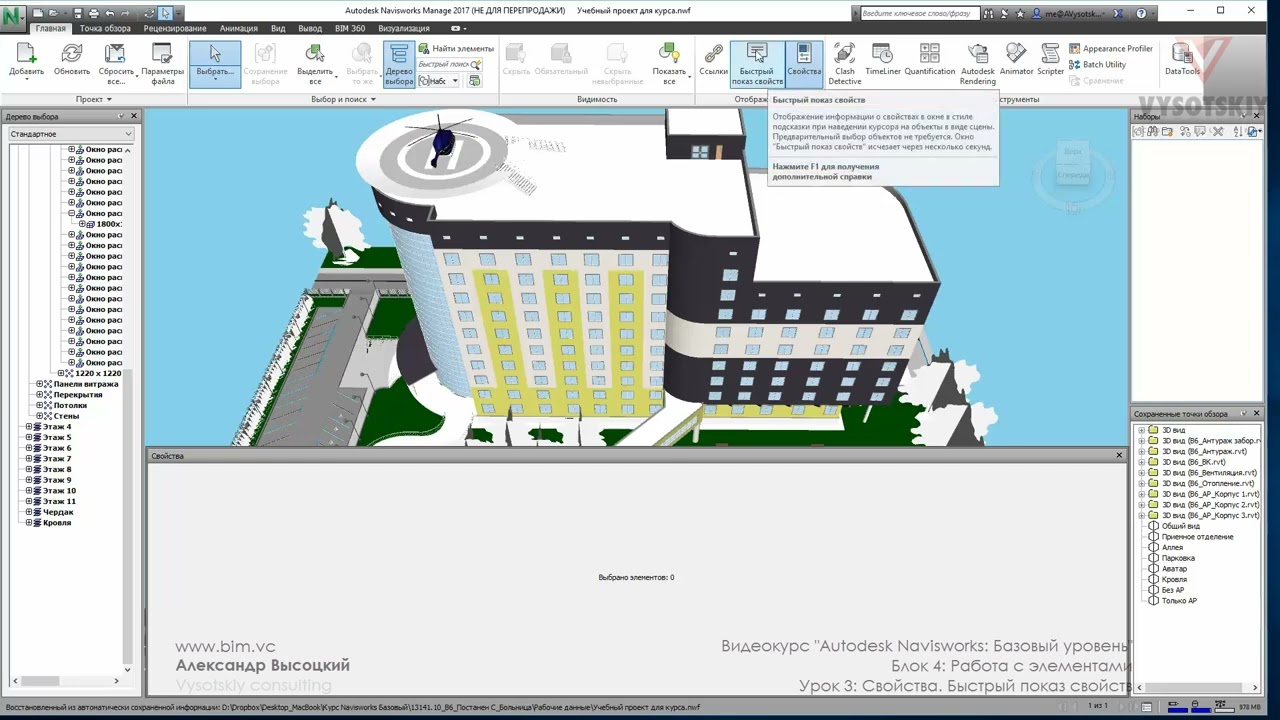Click the Добавить (Append) file icon
1280x720 pixels.
point(27,55)
